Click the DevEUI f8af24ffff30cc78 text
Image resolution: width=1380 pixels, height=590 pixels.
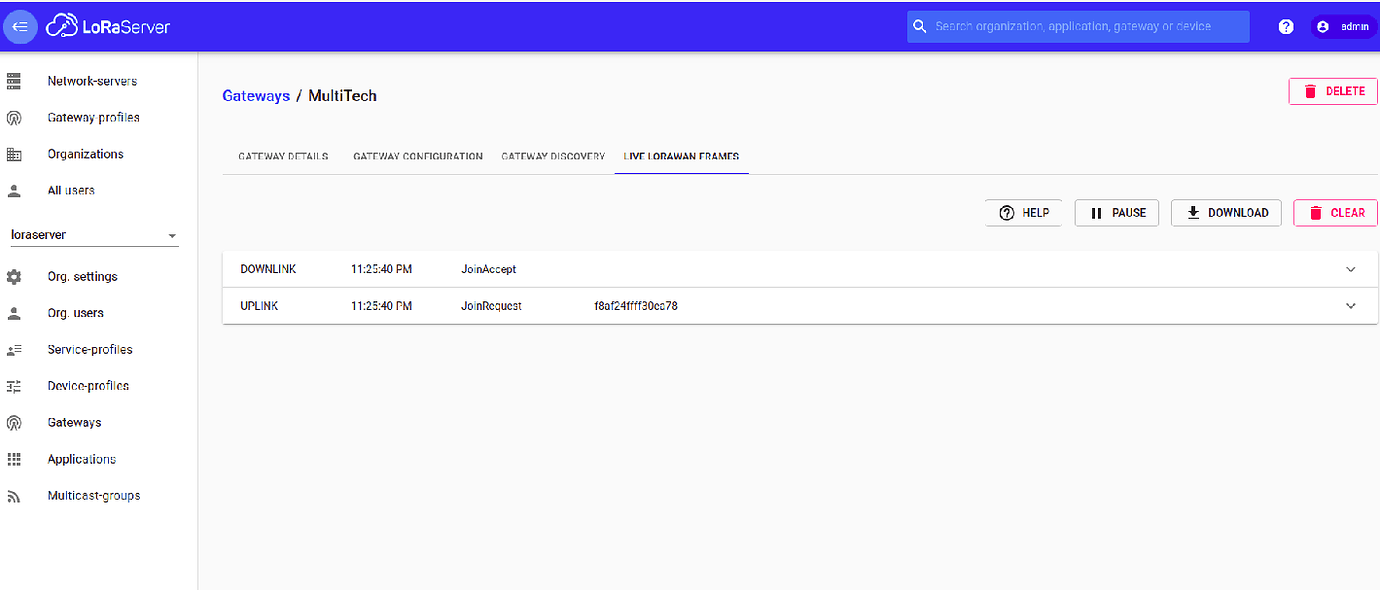636,306
